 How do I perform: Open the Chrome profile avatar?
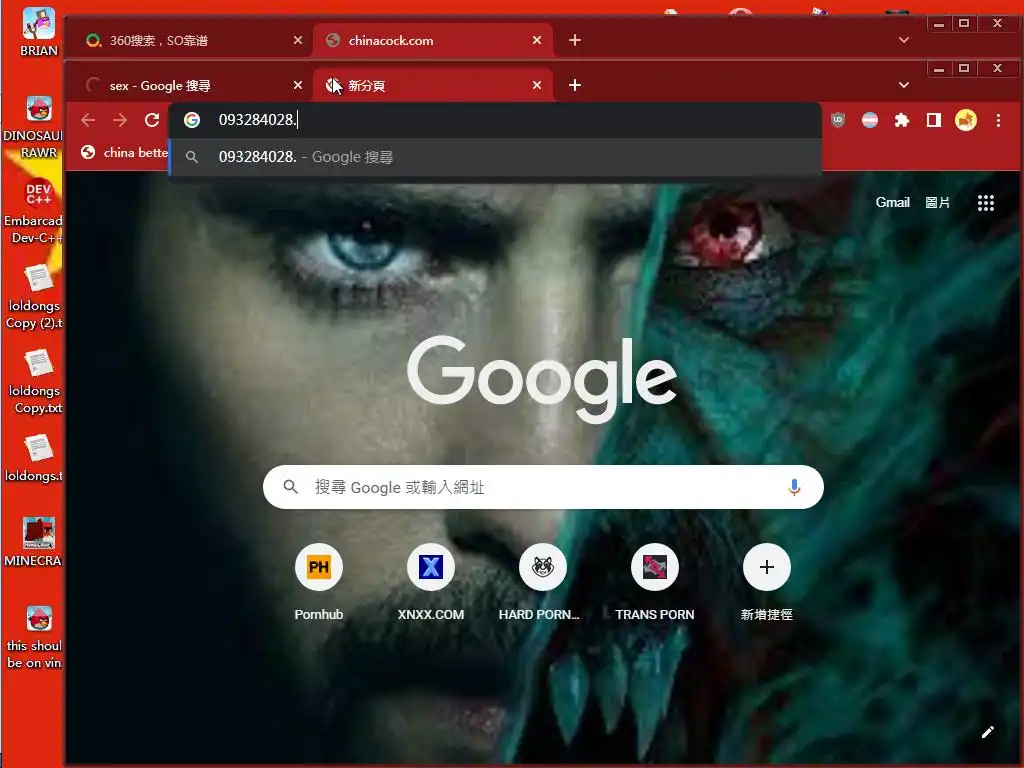(966, 120)
